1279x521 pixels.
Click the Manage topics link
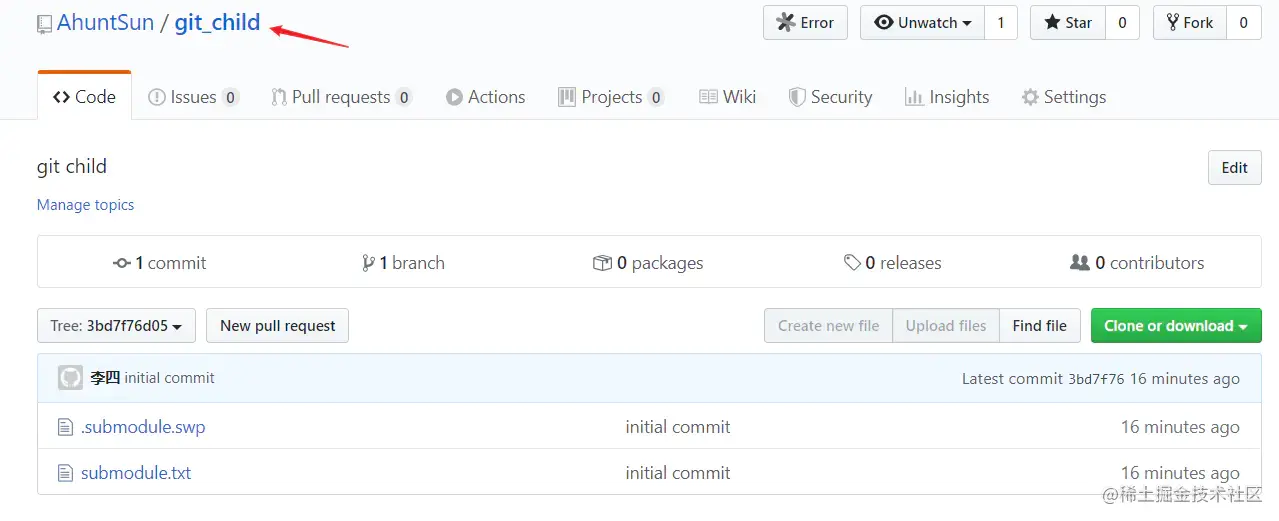(85, 205)
